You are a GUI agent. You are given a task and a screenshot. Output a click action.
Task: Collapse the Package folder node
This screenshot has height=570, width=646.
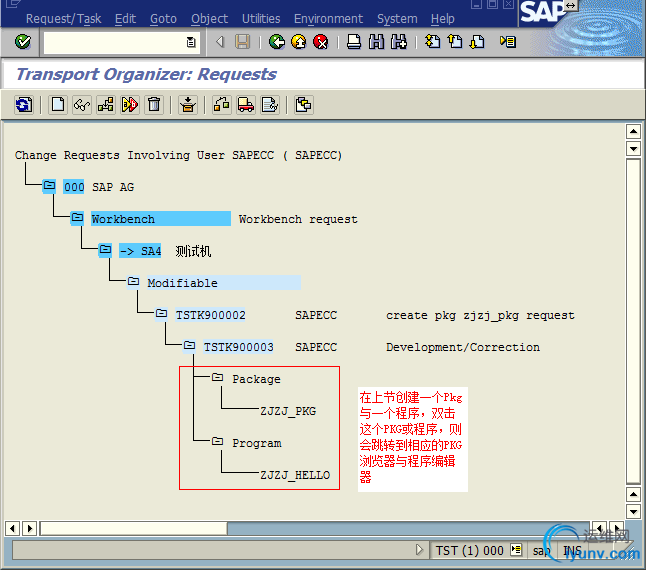[x=217, y=378]
